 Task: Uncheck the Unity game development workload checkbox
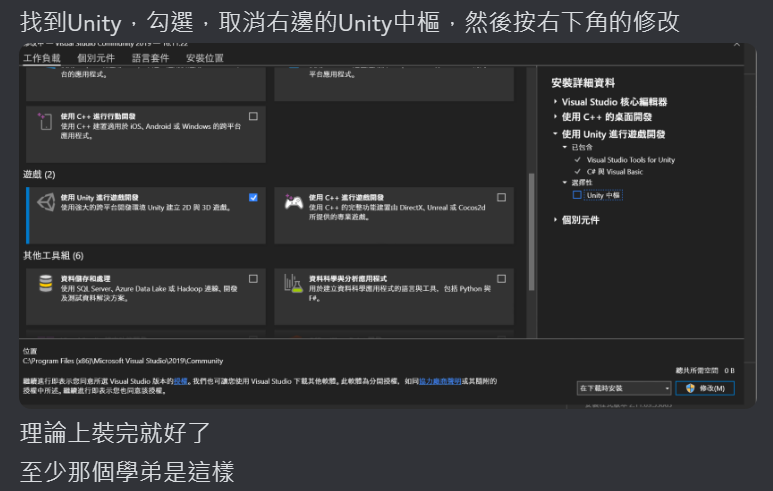click(253, 198)
